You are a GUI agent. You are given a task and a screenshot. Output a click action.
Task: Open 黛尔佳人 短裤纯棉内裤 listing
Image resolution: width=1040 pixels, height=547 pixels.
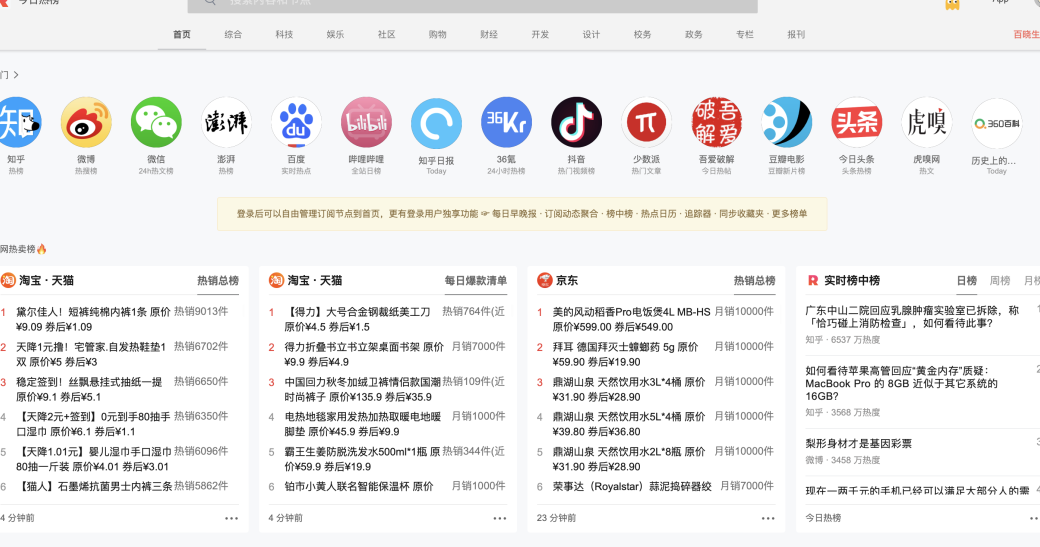94,319
